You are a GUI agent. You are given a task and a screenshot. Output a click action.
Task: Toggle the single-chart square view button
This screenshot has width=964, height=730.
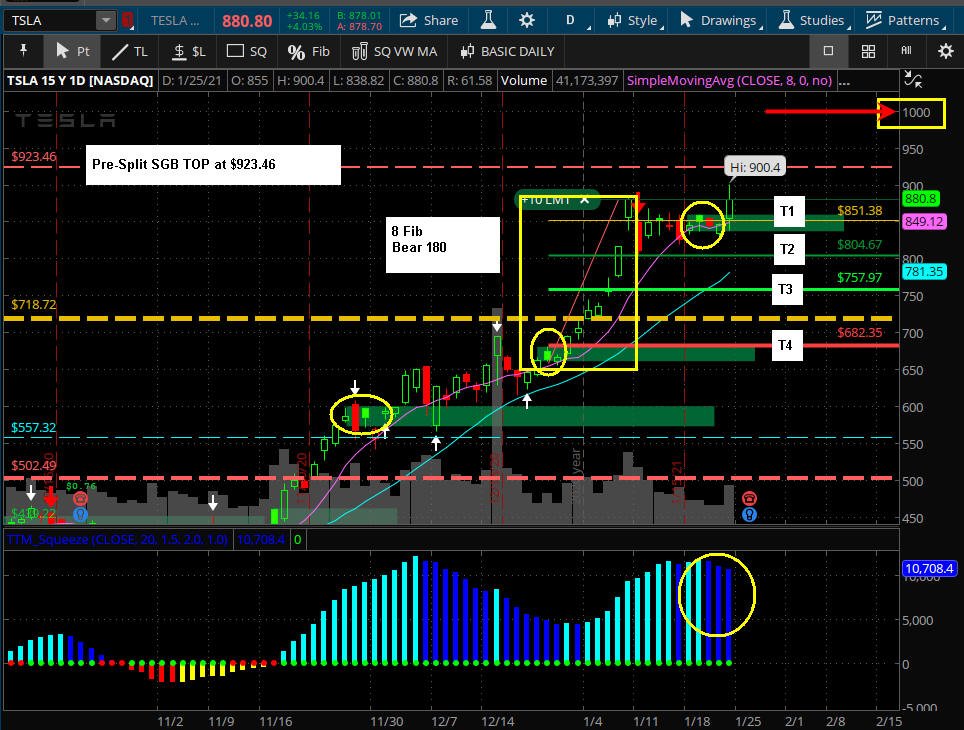pyautogui.click(x=828, y=51)
